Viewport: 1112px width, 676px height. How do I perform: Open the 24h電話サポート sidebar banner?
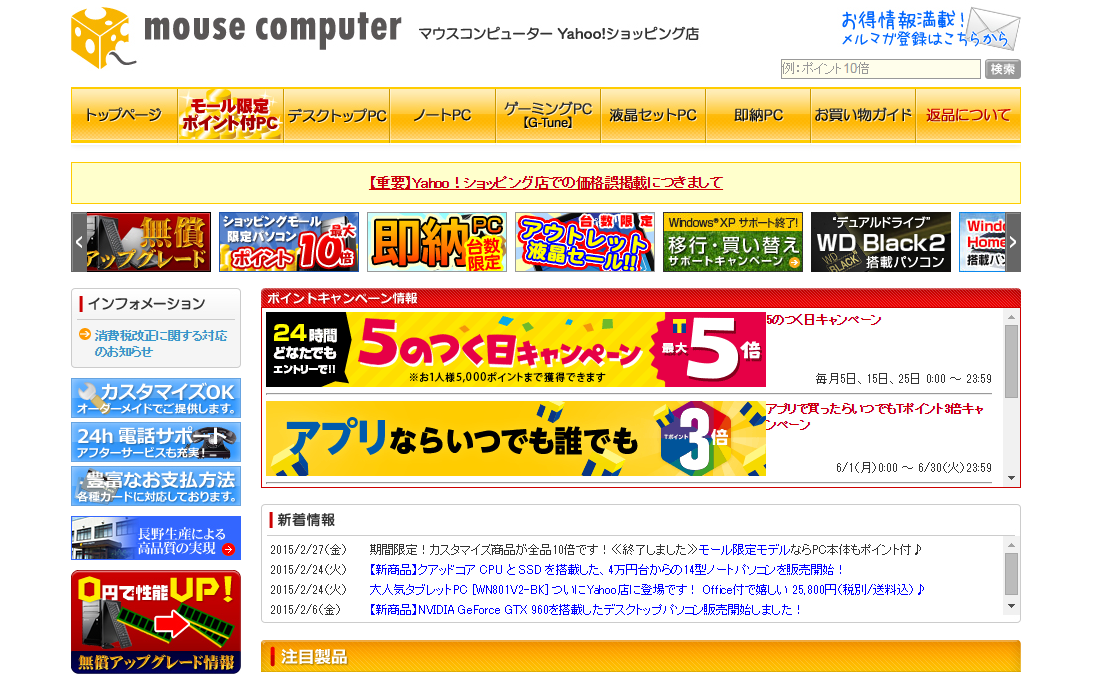(156, 442)
